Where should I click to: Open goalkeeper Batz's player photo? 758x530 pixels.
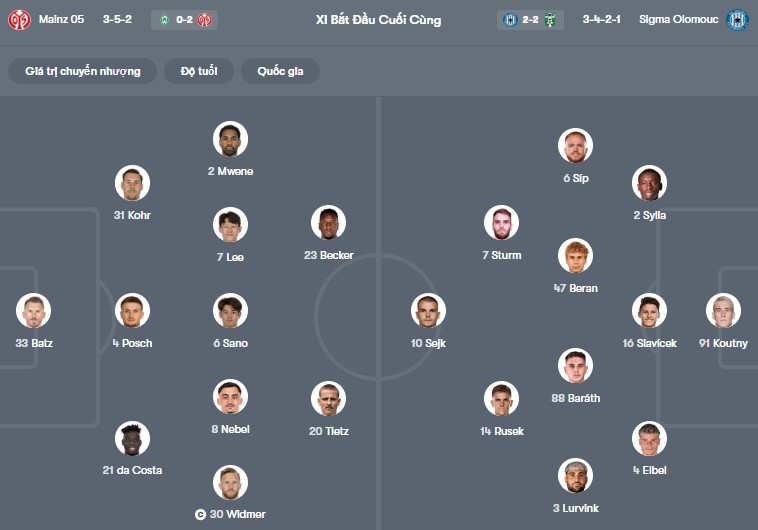33,311
